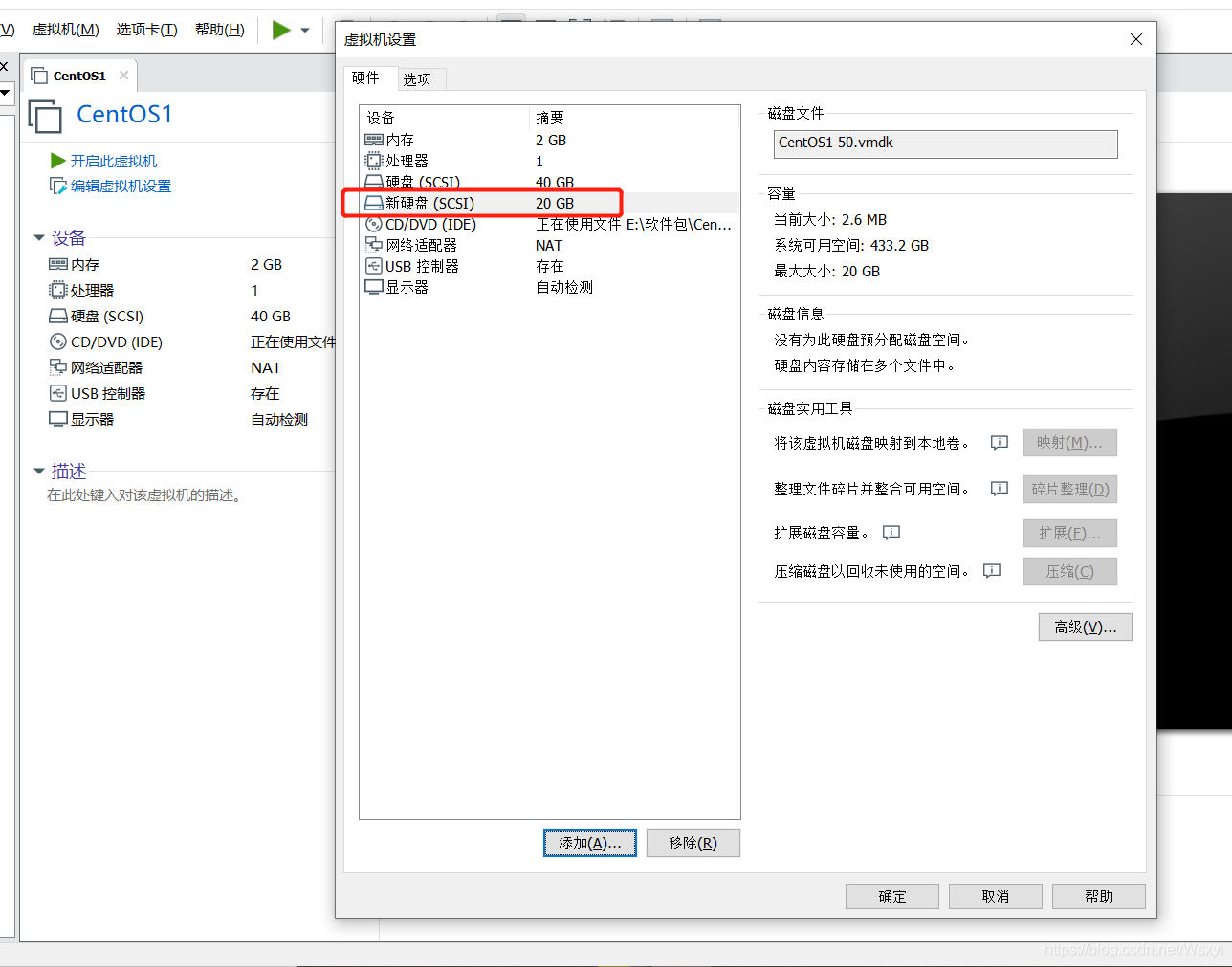The image size is (1232, 967).
Task: Select the CentOS1 tab in main window
Action: point(79,76)
